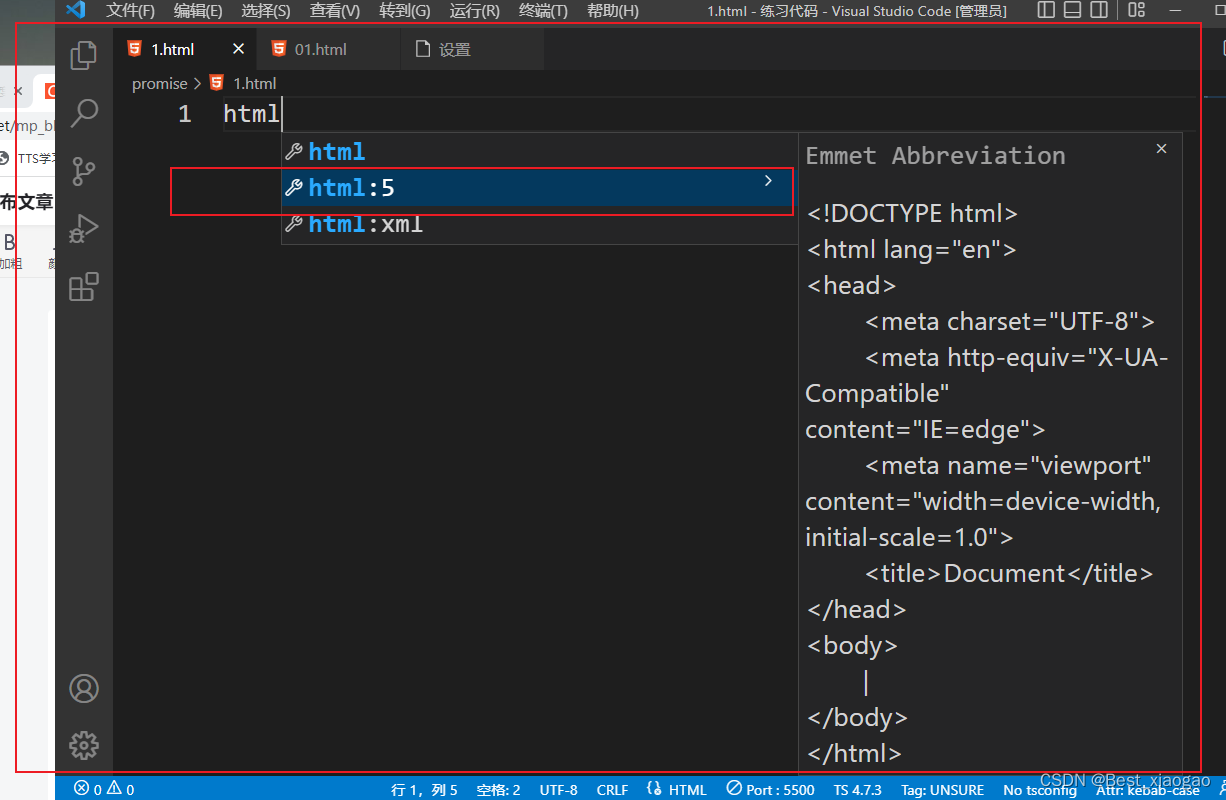This screenshot has width=1226, height=800.
Task: Open the Explorer sidebar
Action: 84,55
